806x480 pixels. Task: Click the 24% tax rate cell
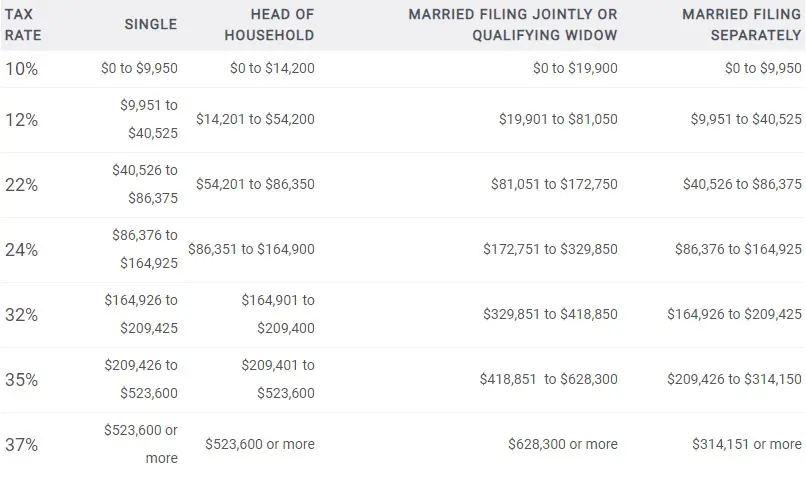22,250
